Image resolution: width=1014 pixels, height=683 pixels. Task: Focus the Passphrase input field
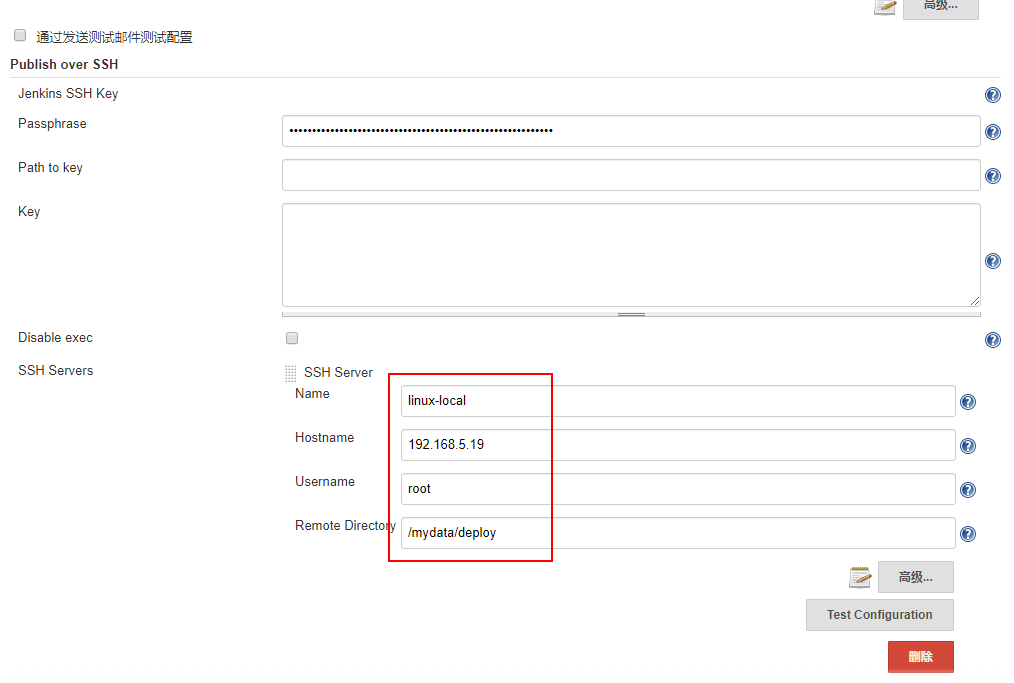coord(631,131)
